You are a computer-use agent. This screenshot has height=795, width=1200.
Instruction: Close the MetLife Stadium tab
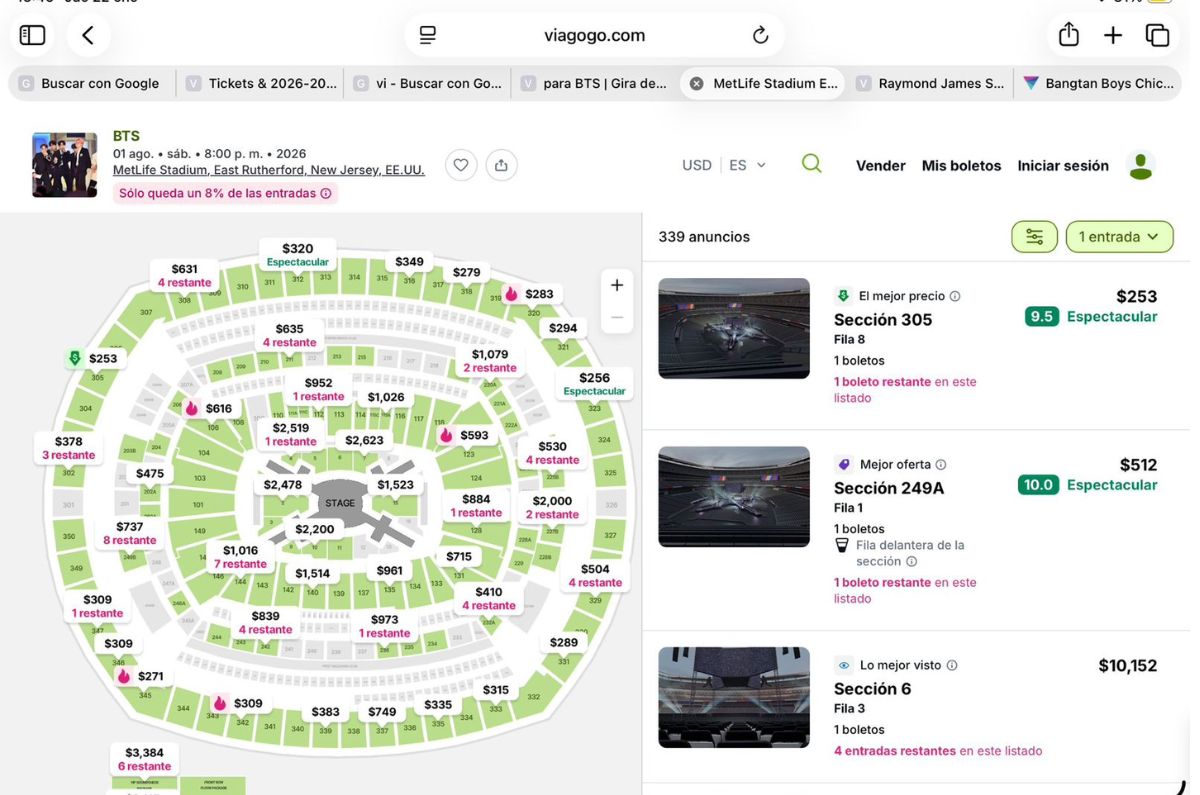coord(697,84)
